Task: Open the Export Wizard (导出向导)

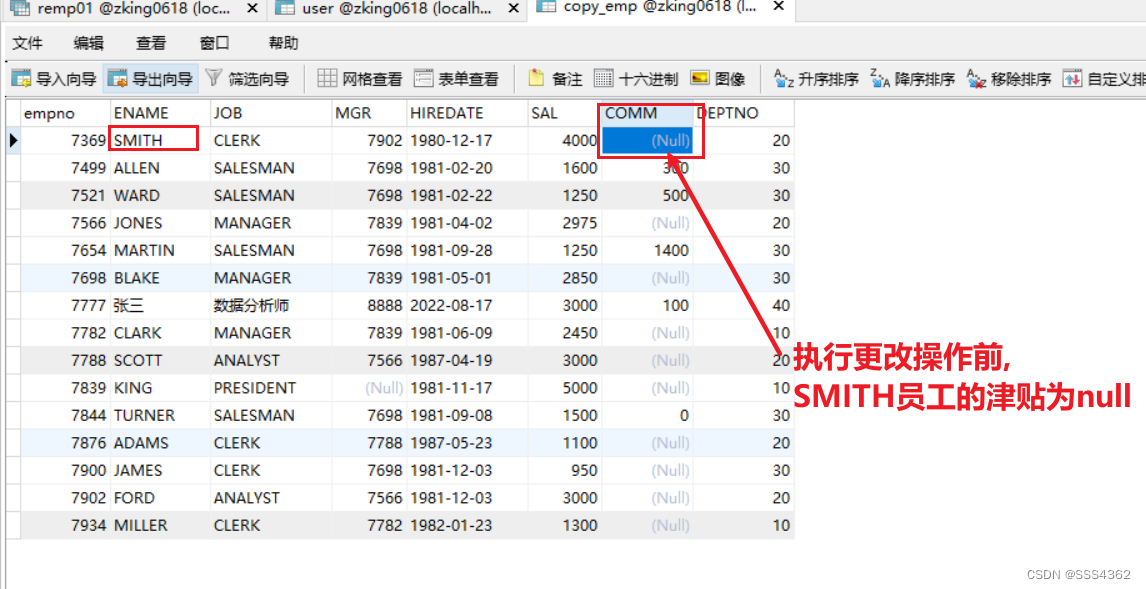Action: (x=151, y=78)
